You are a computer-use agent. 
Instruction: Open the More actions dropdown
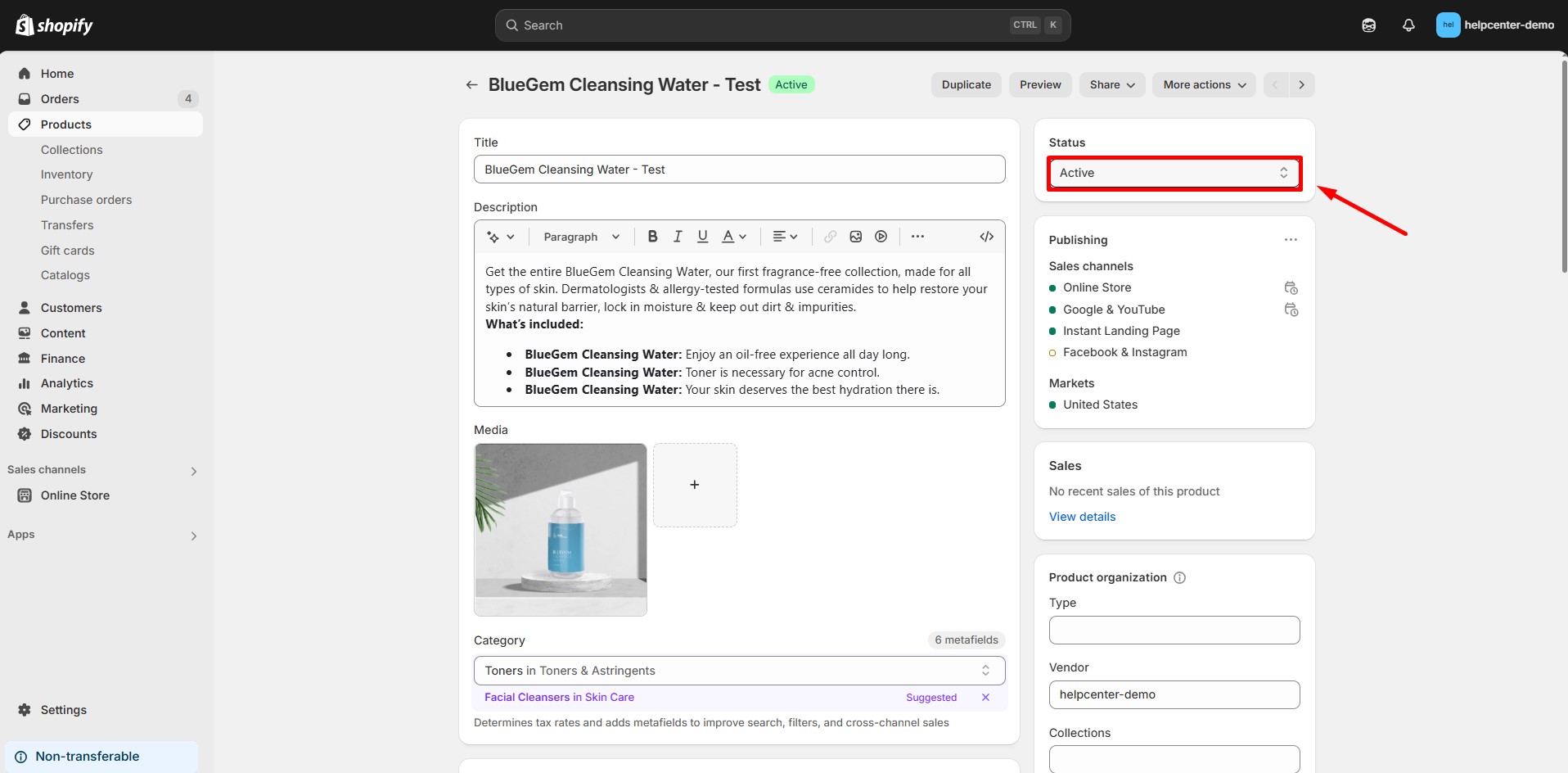click(x=1203, y=85)
